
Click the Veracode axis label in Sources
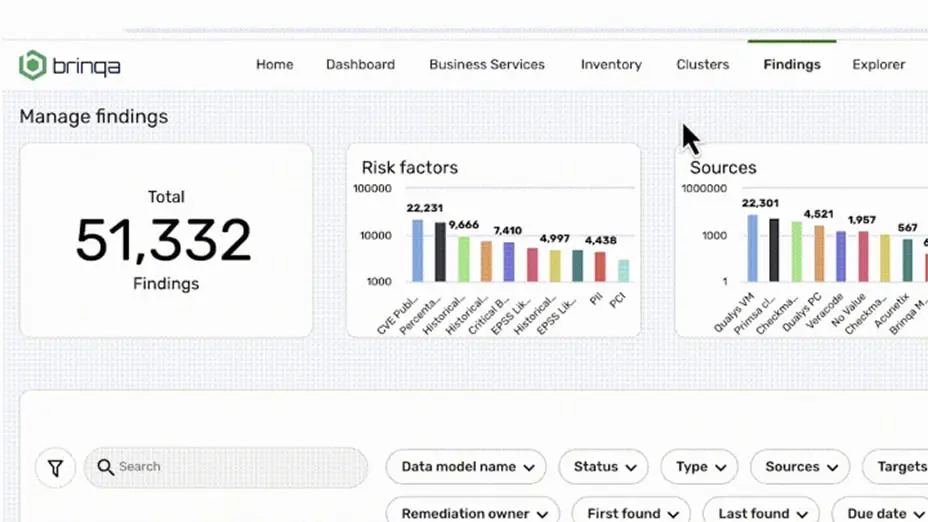(825, 310)
